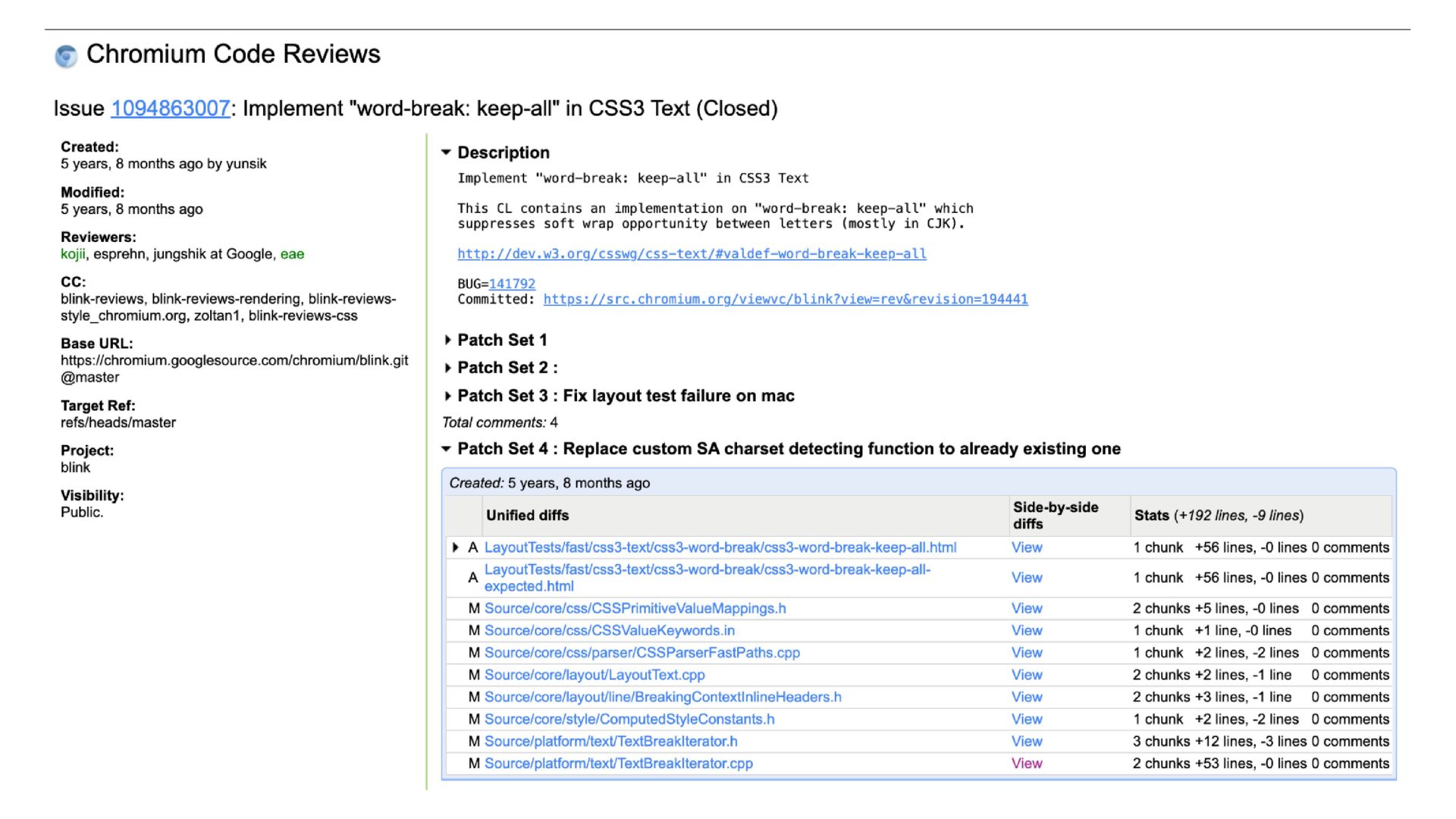Click 'blink' Project value
Viewport: 1456px width, 819px height.
(x=75, y=467)
